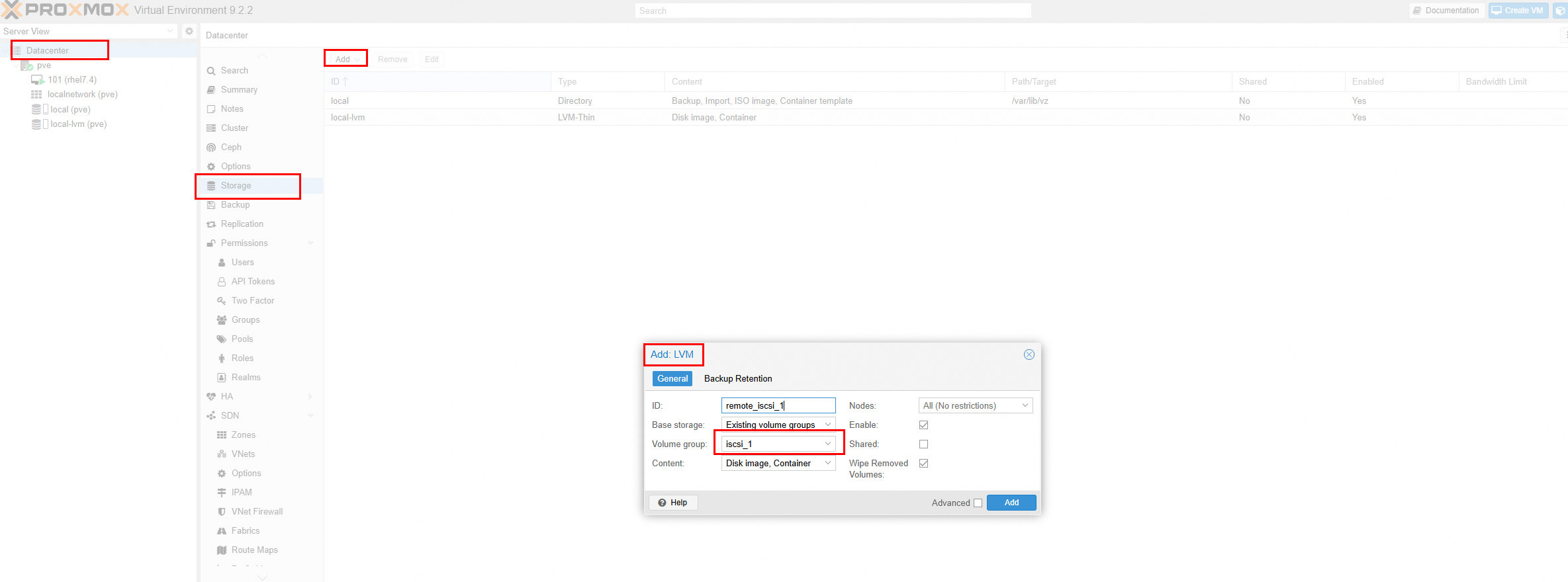The image size is (1568, 582).
Task: Uncheck the Enable checkbox
Action: 924,425
